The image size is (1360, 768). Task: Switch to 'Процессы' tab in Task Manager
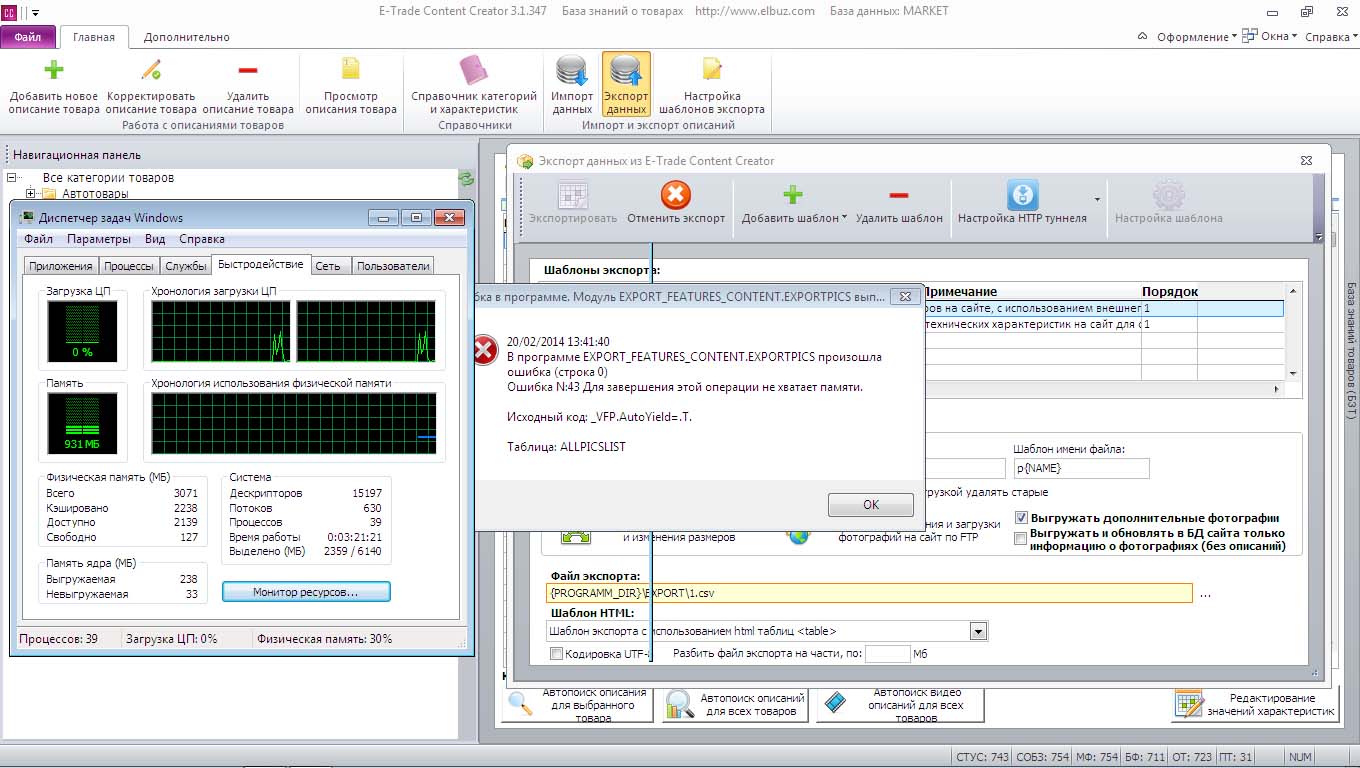[129, 266]
